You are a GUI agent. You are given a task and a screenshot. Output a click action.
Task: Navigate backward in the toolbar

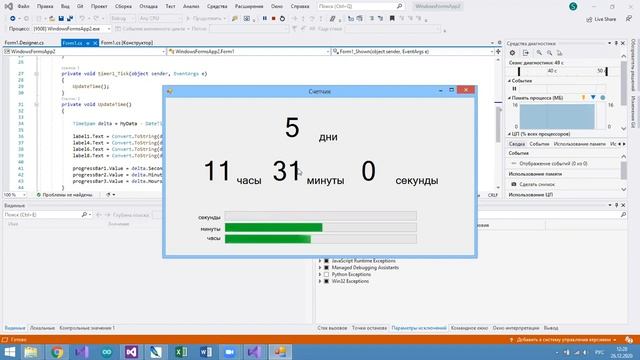[13, 18]
